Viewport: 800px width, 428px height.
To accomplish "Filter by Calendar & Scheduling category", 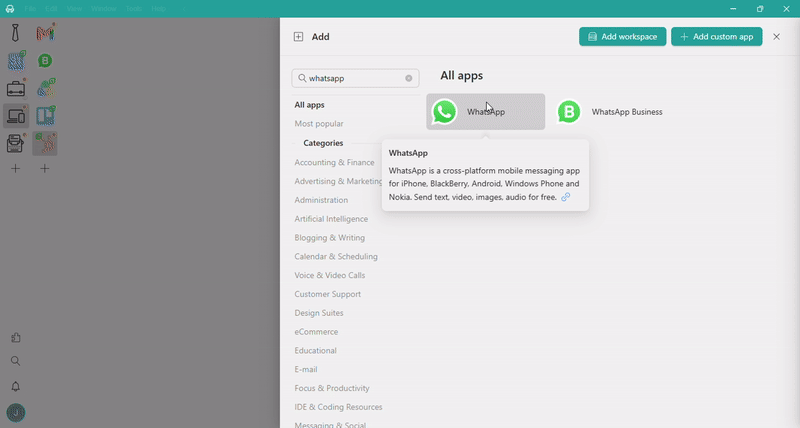I will tap(336, 257).
